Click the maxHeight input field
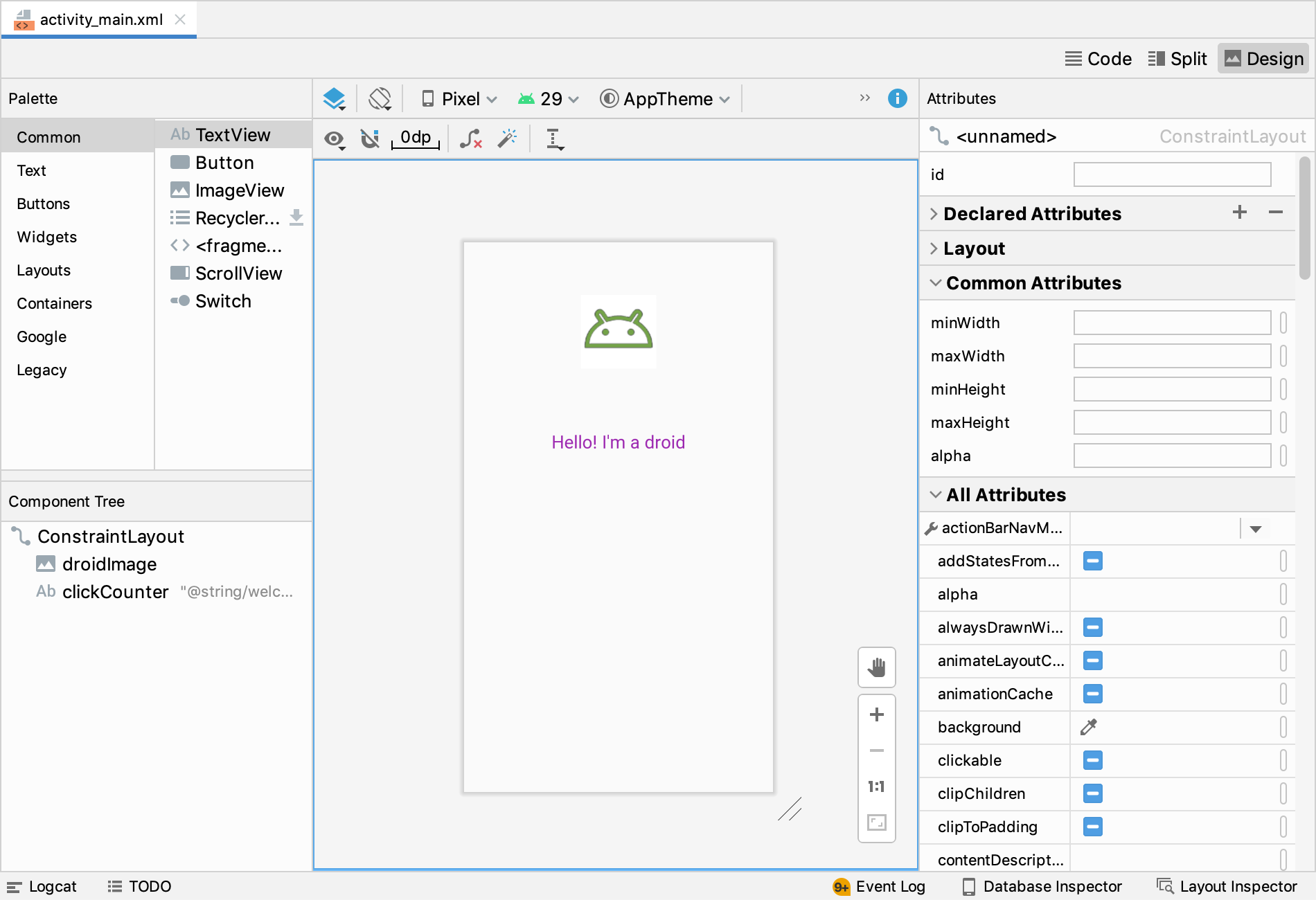This screenshot has width=1316, height=900. 1172,422
